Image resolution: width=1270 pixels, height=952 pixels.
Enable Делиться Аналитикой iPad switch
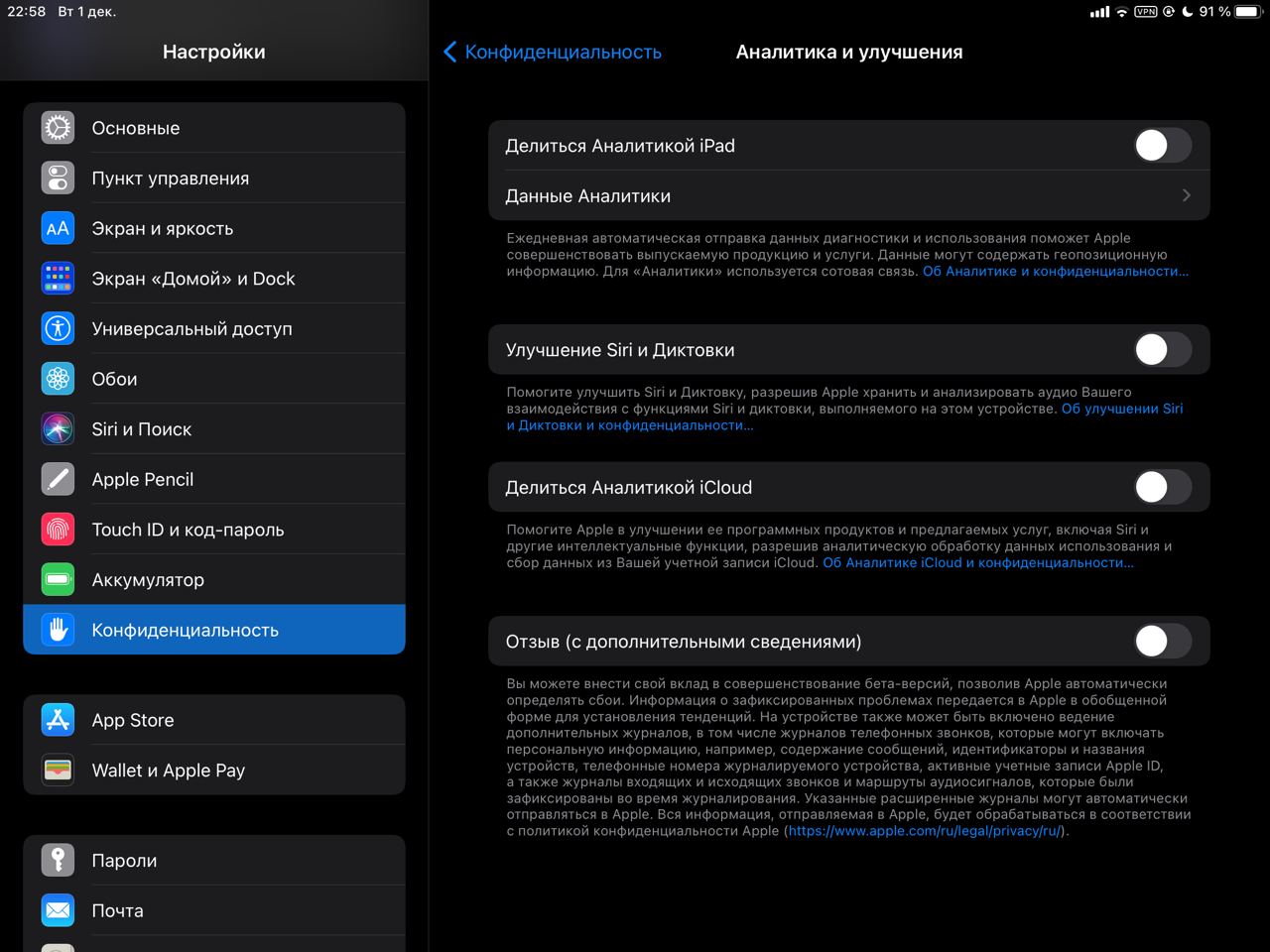pos(1163,146)
